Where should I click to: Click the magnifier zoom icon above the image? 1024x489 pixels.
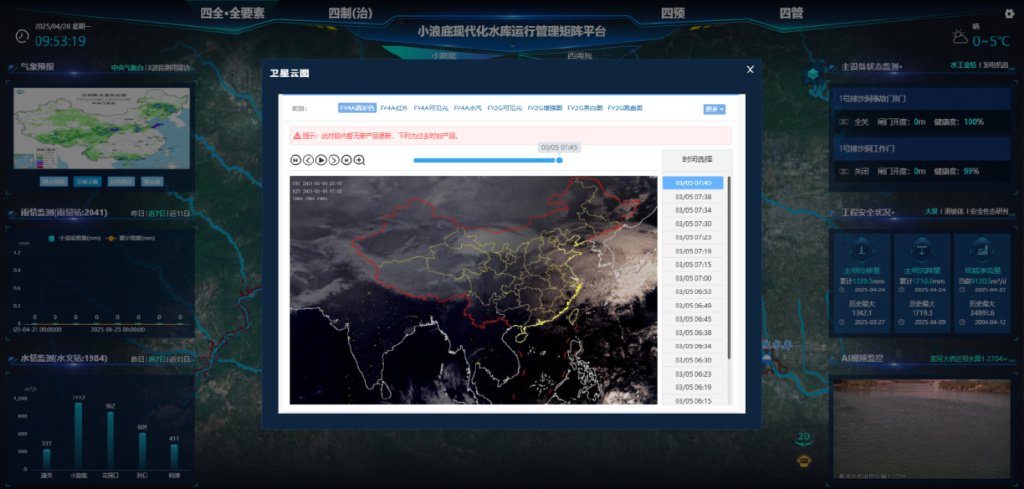pyautogui.click(x=359, y=159)
